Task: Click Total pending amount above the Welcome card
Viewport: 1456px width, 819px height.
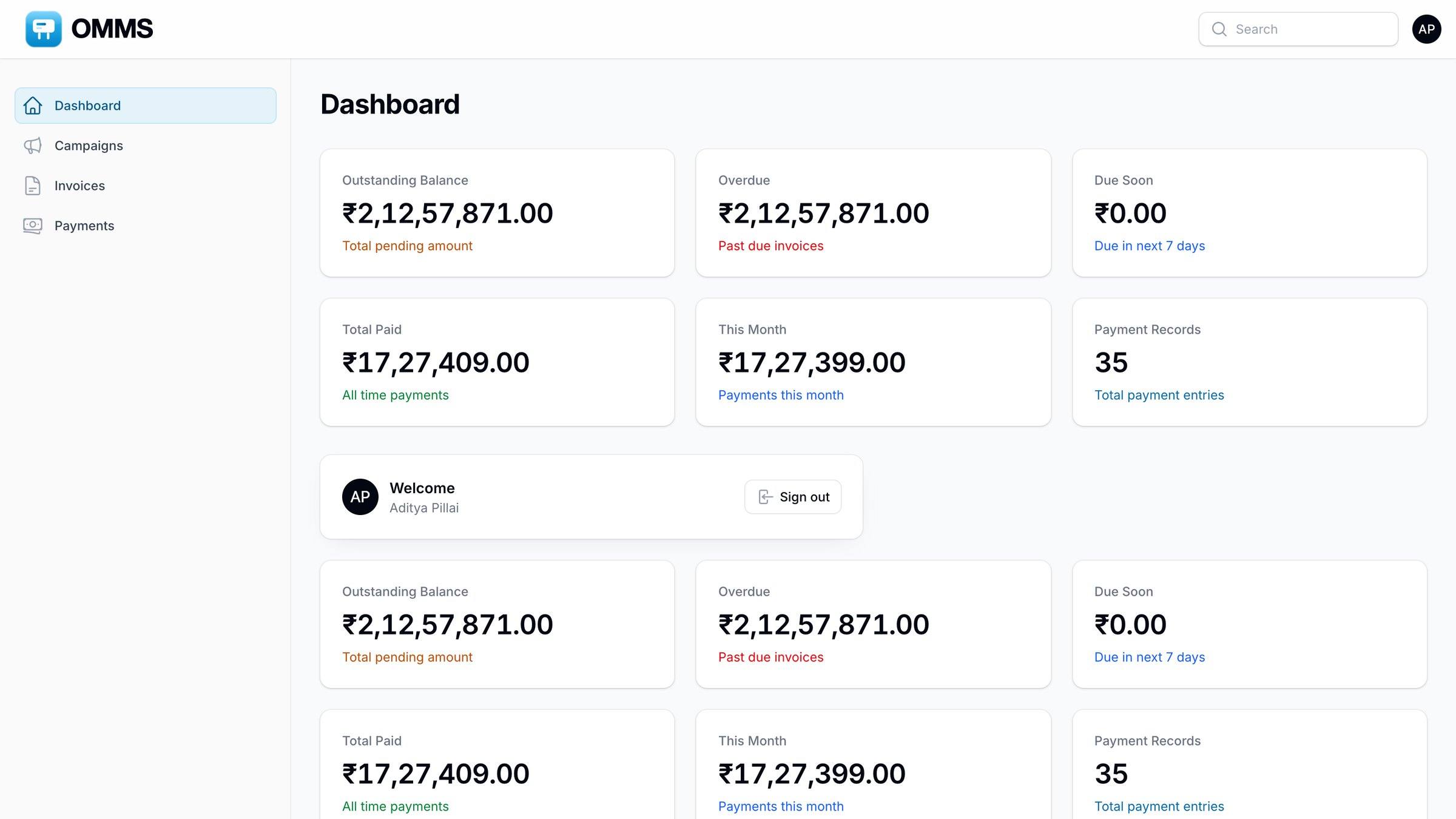Action: [407, 246]
